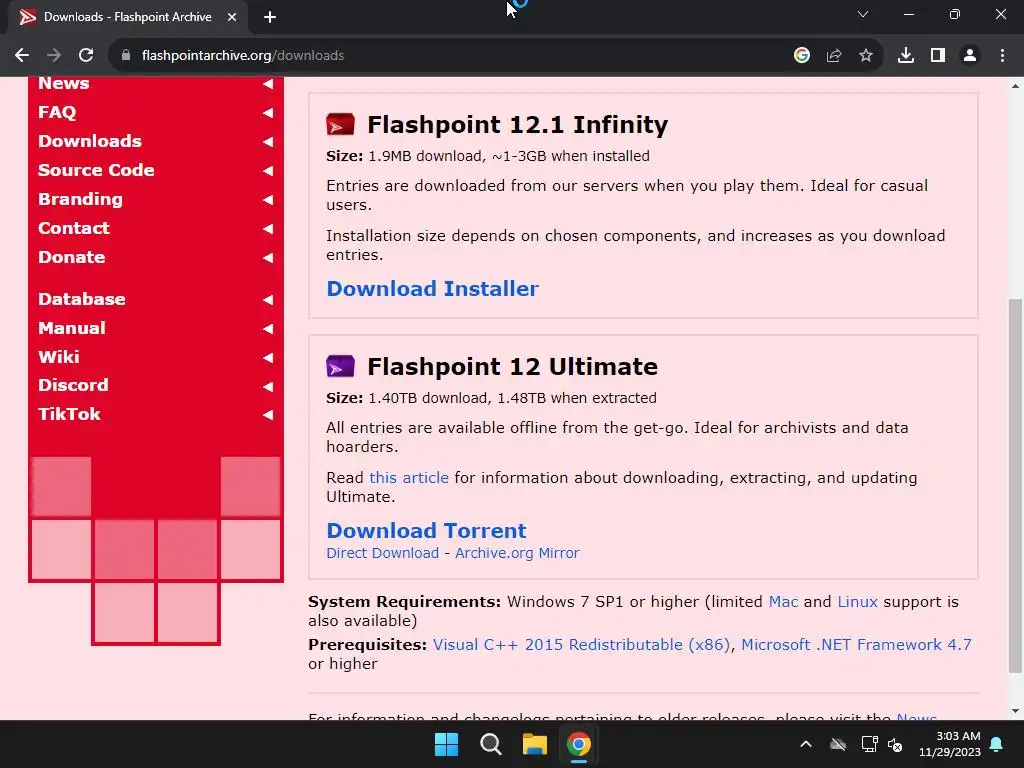
Task: Bookmark this page with the star
Action: pos(866,56)
